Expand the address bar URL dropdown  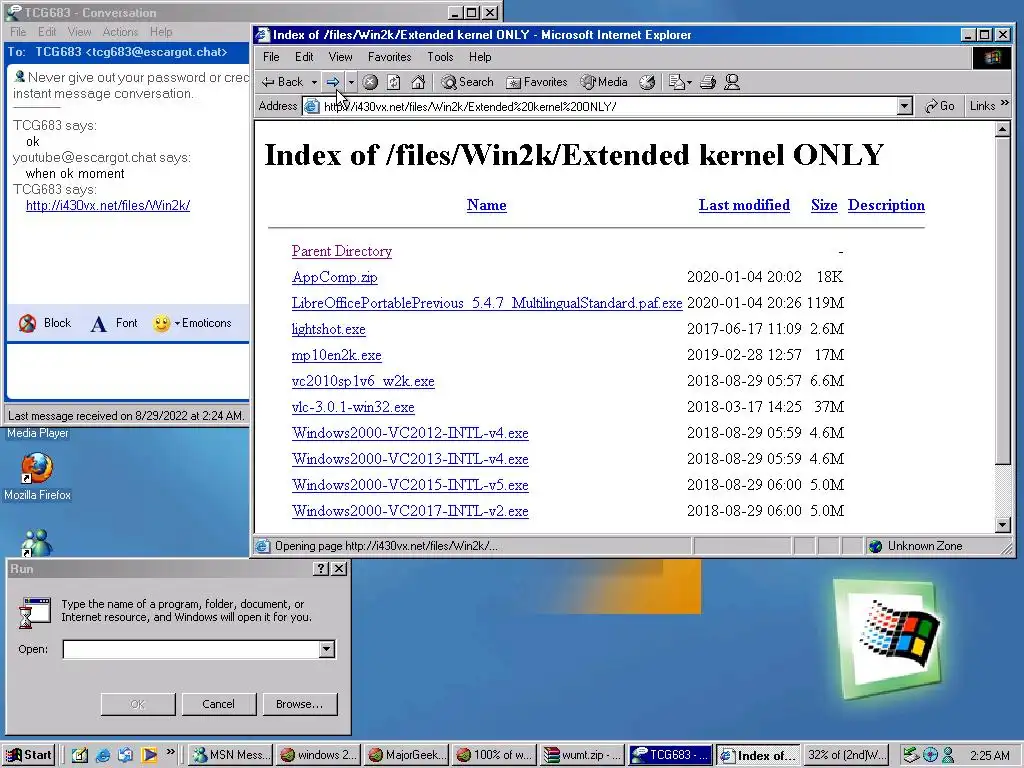click(904, 106)
